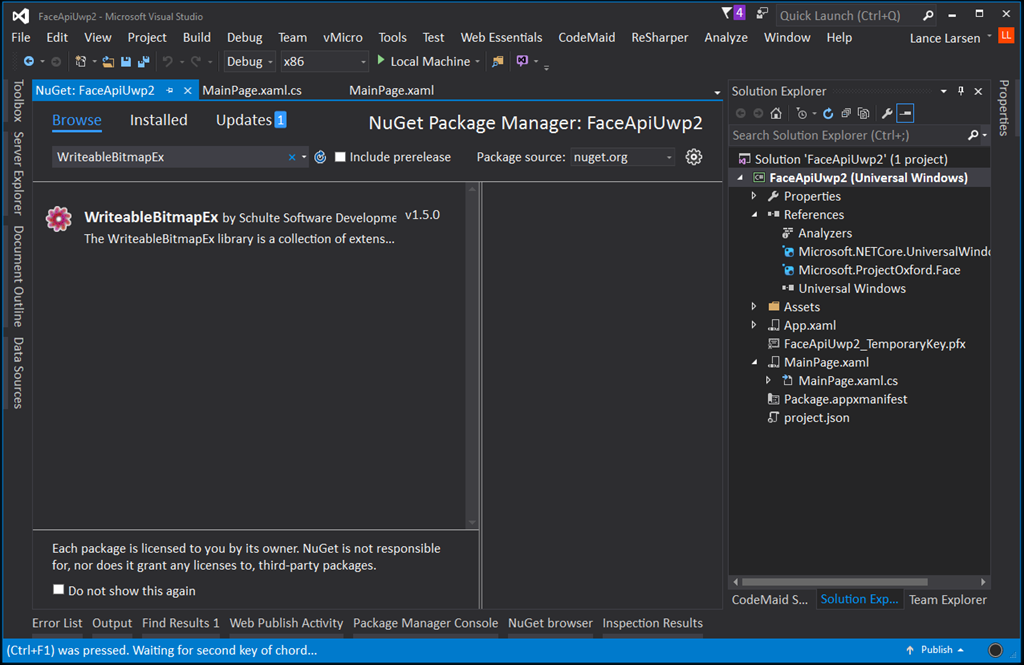Viewport: 1024px width, 665px height.
Task: Open the Solution Explorer window options dropdown
Action: (x=943, y=91)
